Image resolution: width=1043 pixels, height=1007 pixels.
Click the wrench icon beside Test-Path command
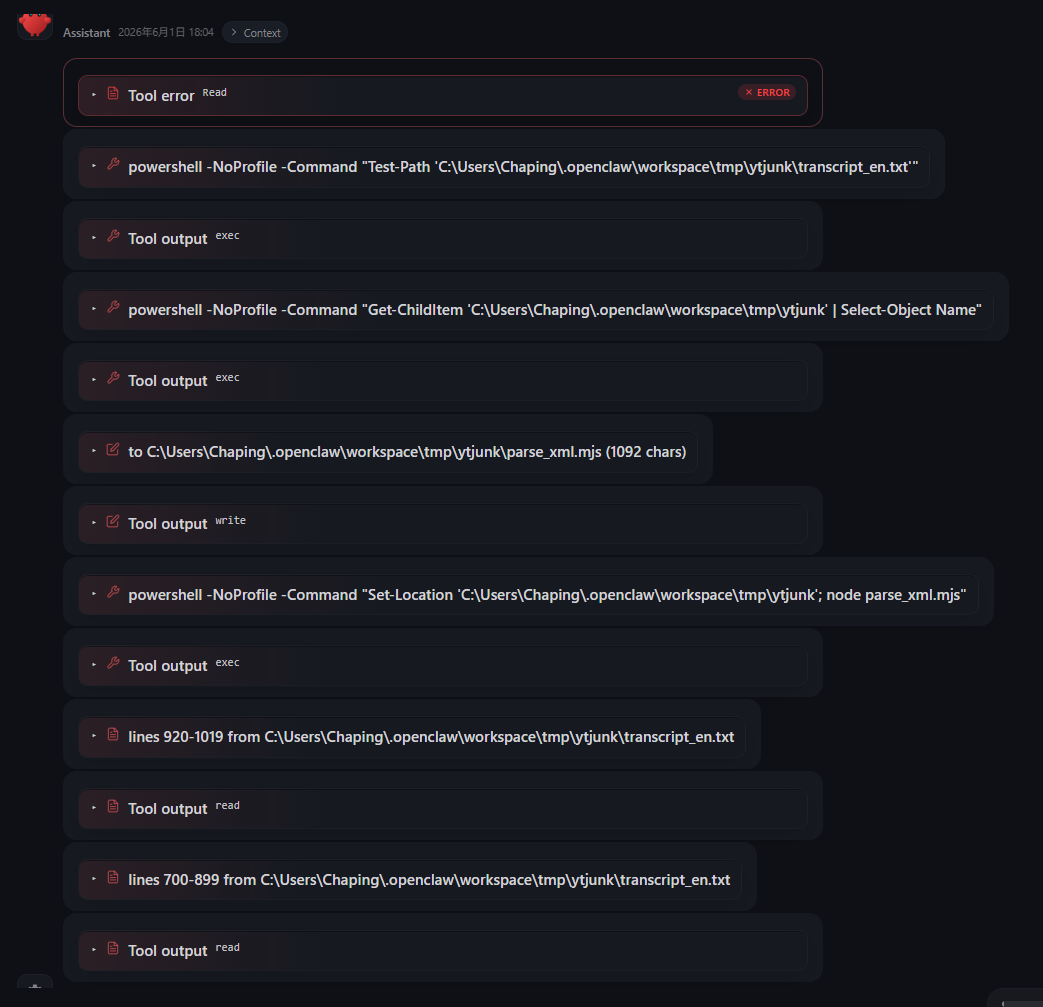click(x=113, y=164)
